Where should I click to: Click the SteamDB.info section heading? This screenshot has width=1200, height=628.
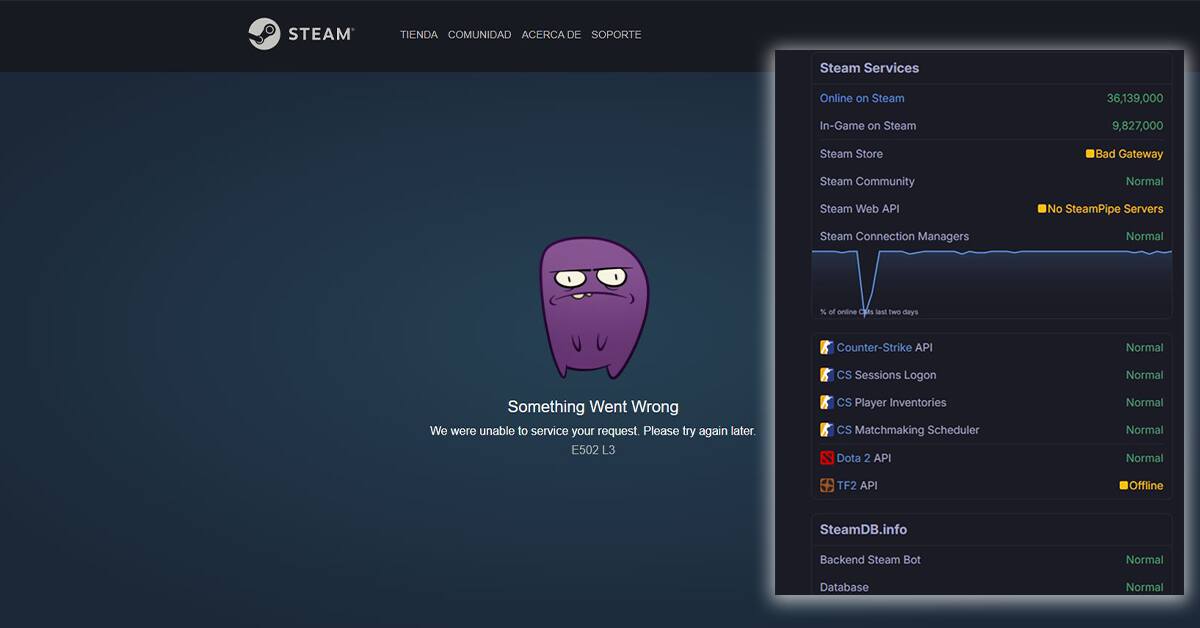tap(863, 530)
